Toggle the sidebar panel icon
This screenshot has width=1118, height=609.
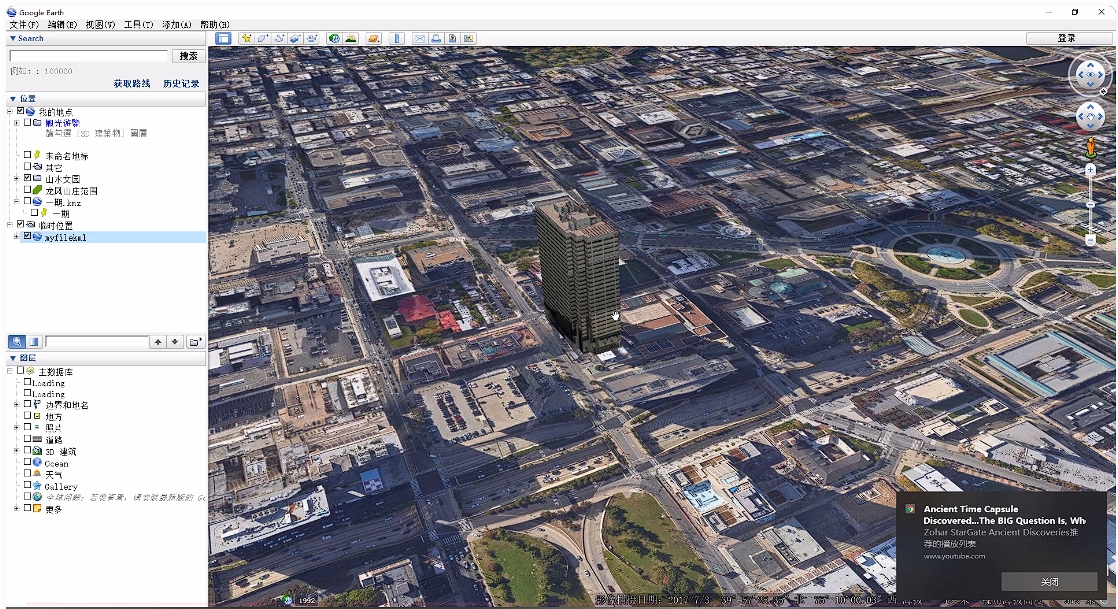[223, 38]
